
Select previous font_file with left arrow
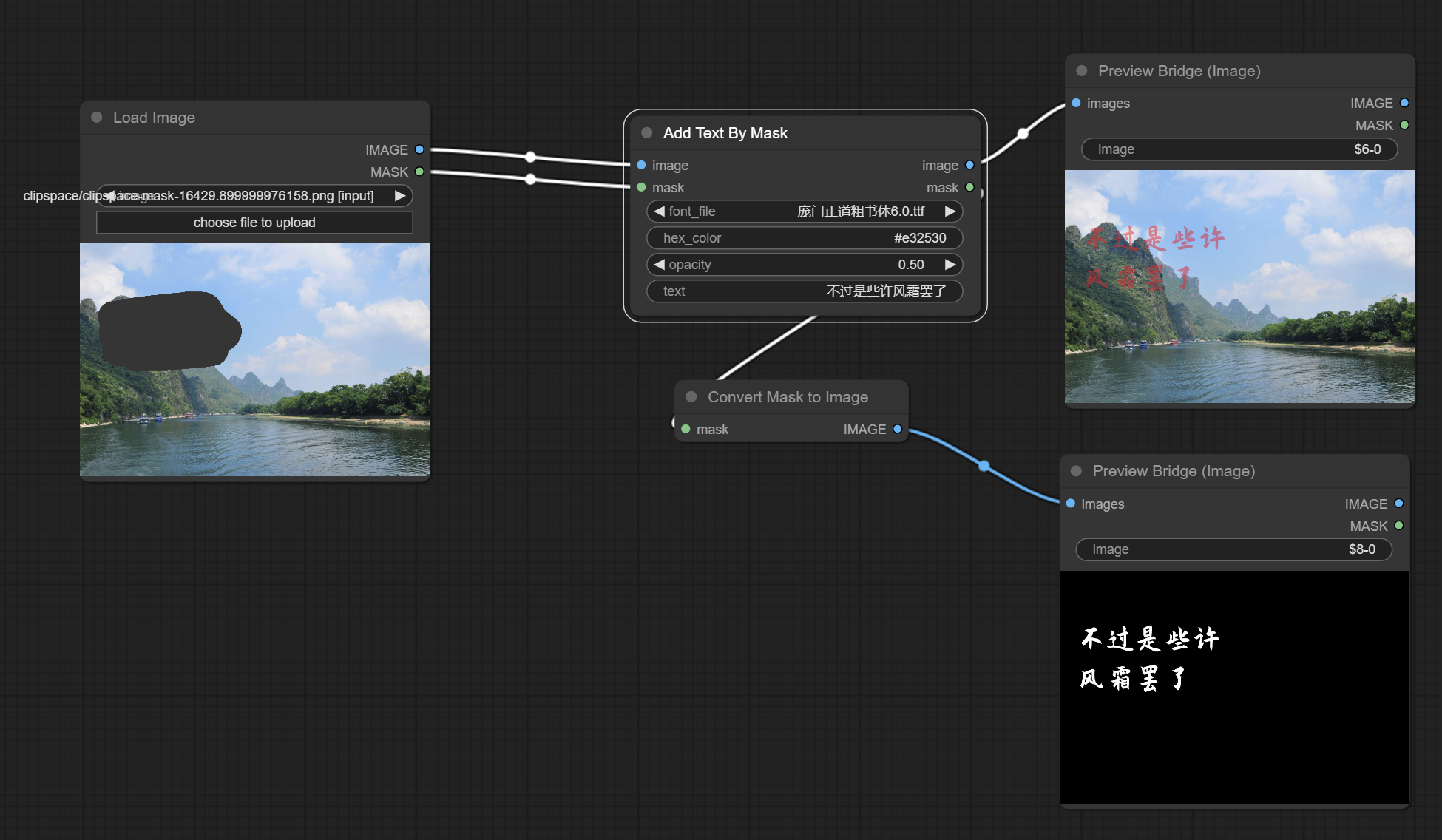659,211
